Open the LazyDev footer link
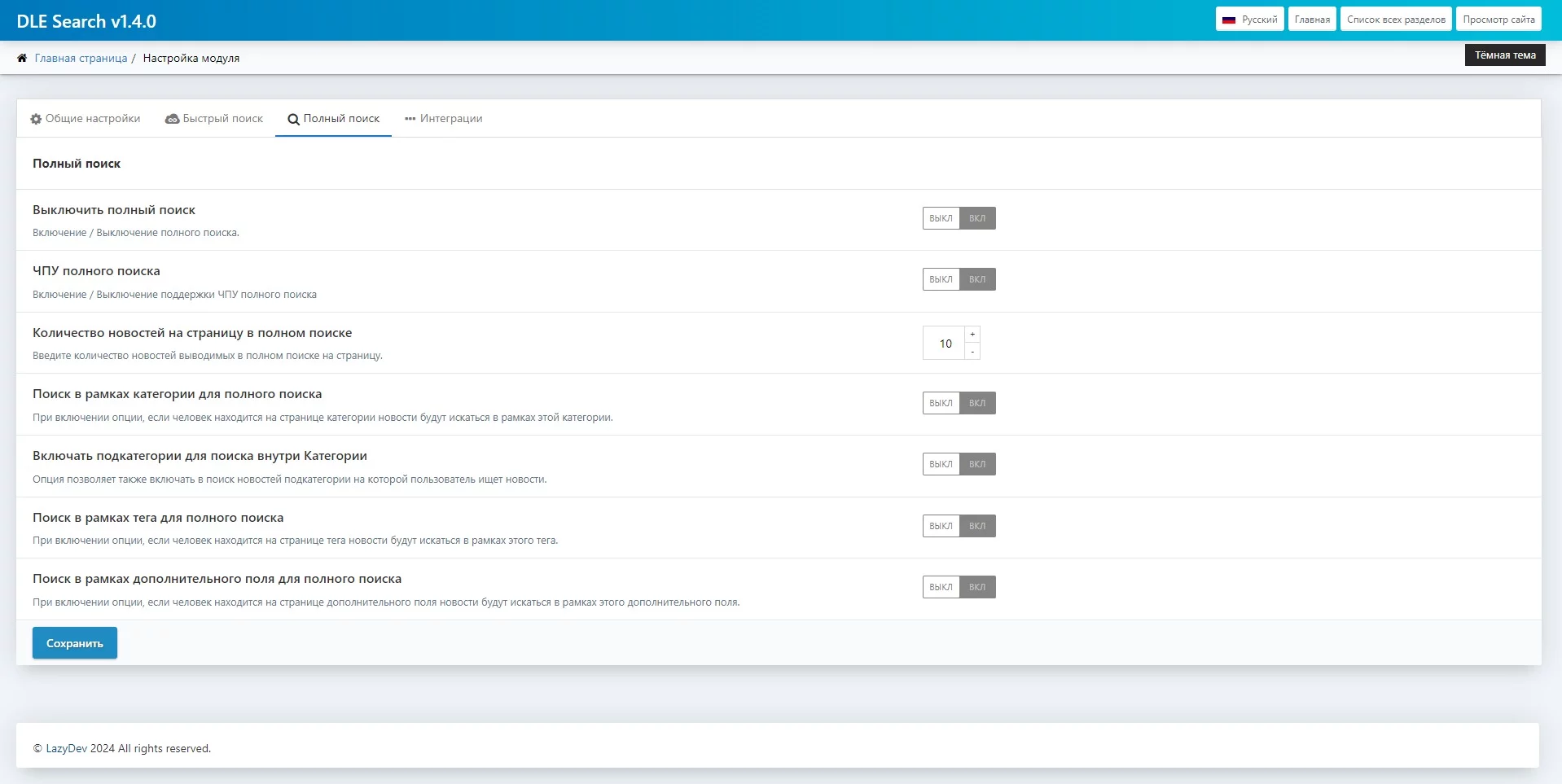 point(66,748)
